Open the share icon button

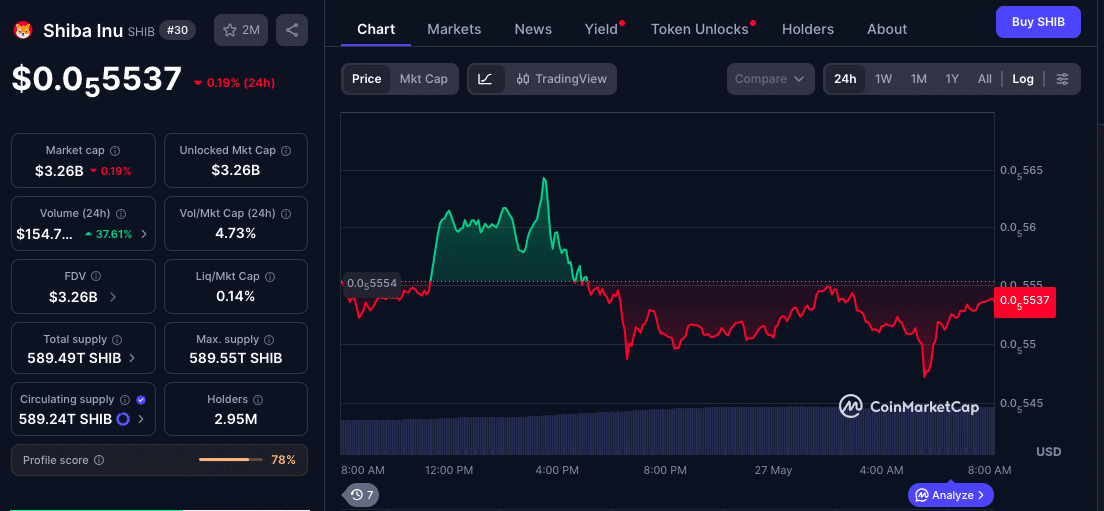click(292, 30)
